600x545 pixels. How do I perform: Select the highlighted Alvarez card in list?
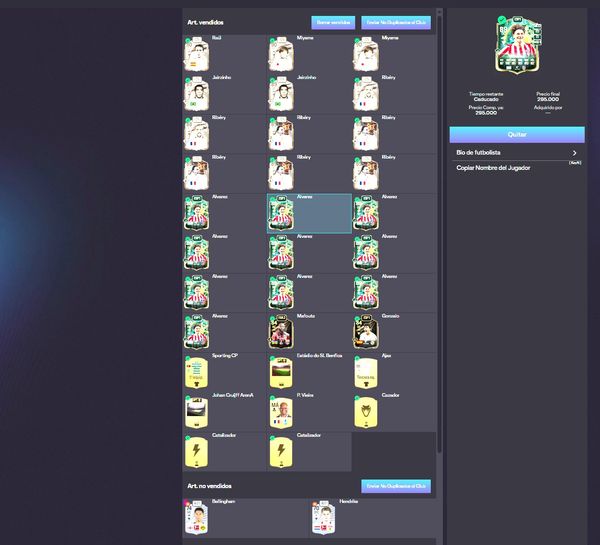[x=309, y=213]
